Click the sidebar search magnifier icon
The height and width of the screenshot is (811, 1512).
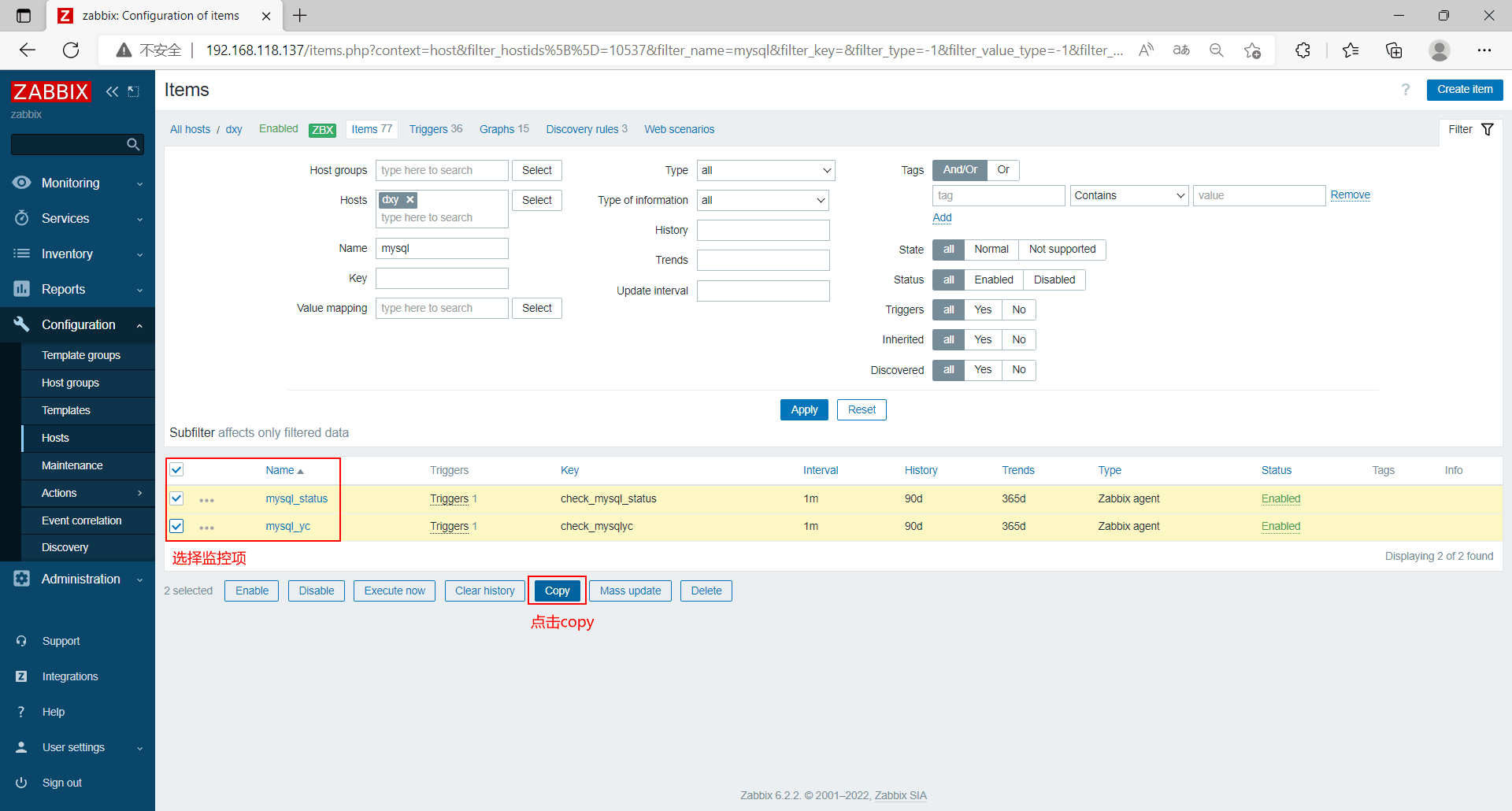(133, 144)
